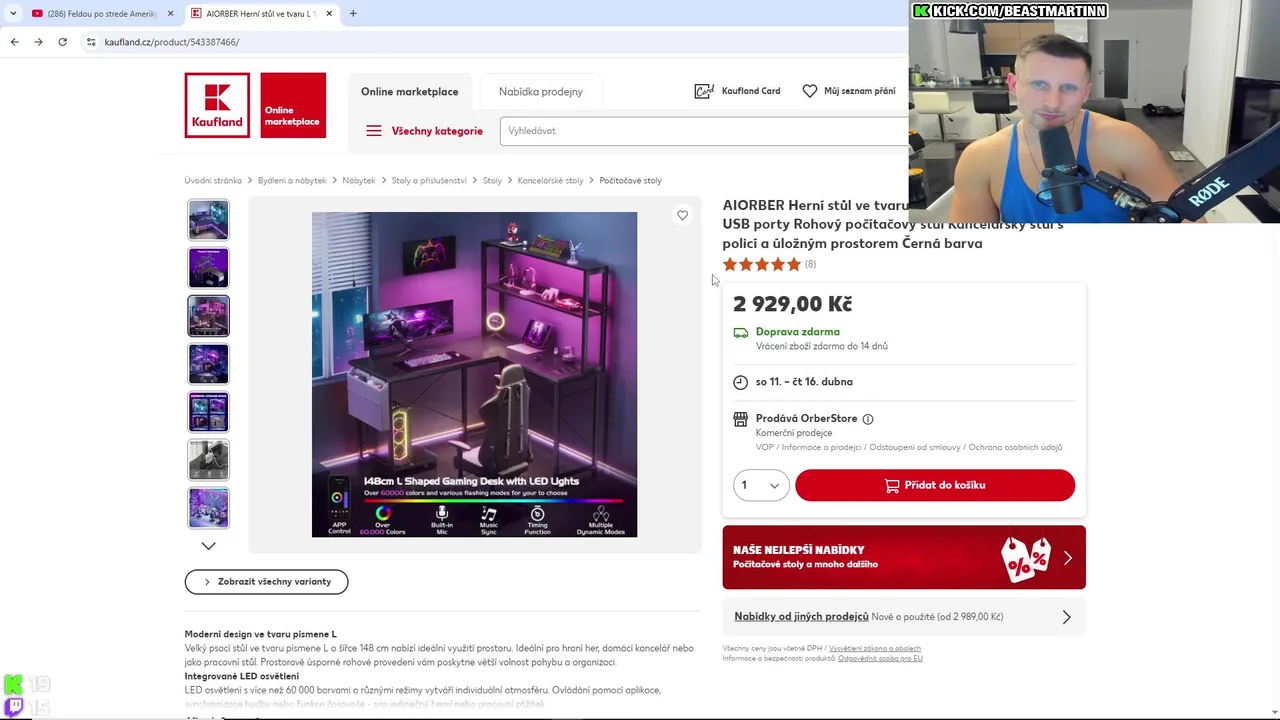Click the Kaufland logo
Image resolution: width=1280 pixels, height=720 pixels.
click(x=217, y=105)
